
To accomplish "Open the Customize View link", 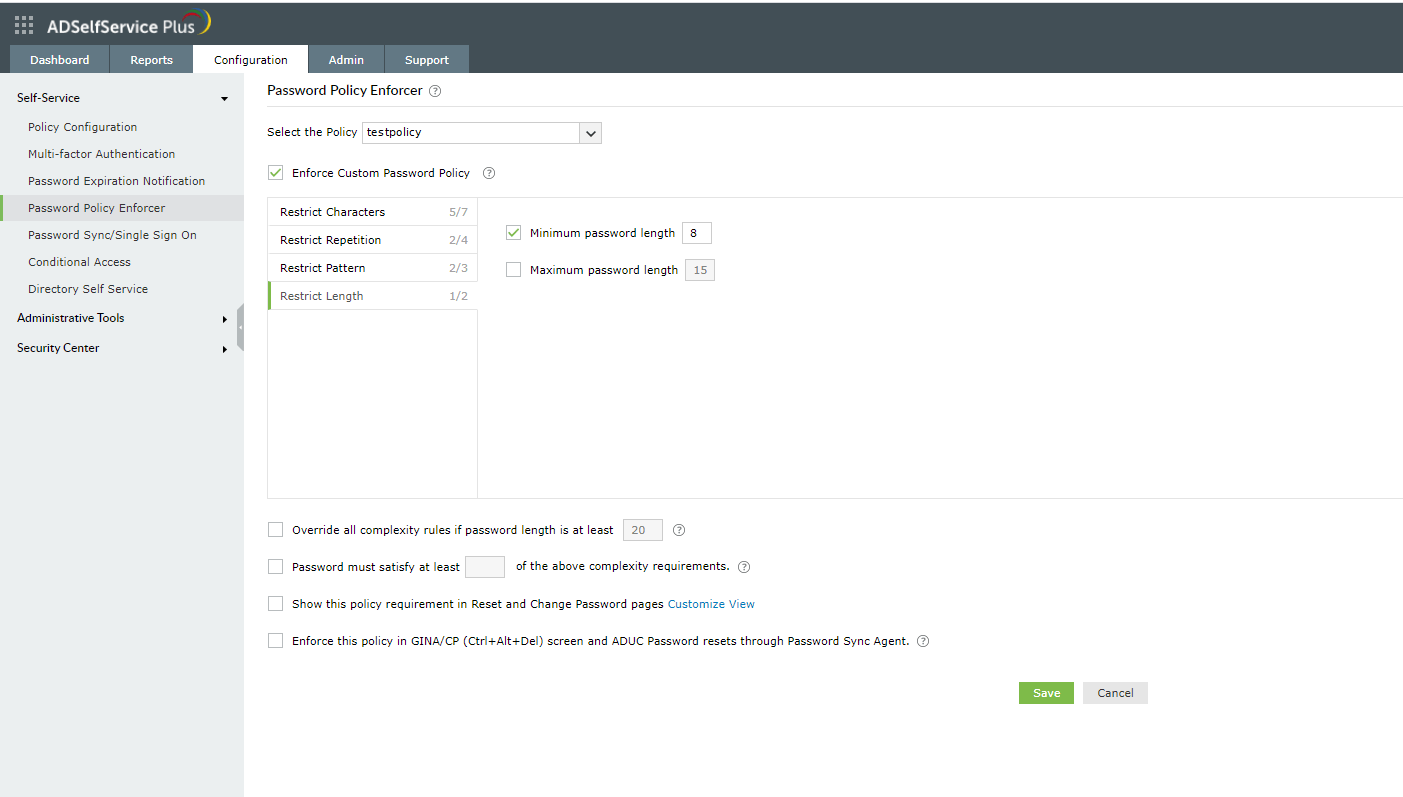I will 711,604.
